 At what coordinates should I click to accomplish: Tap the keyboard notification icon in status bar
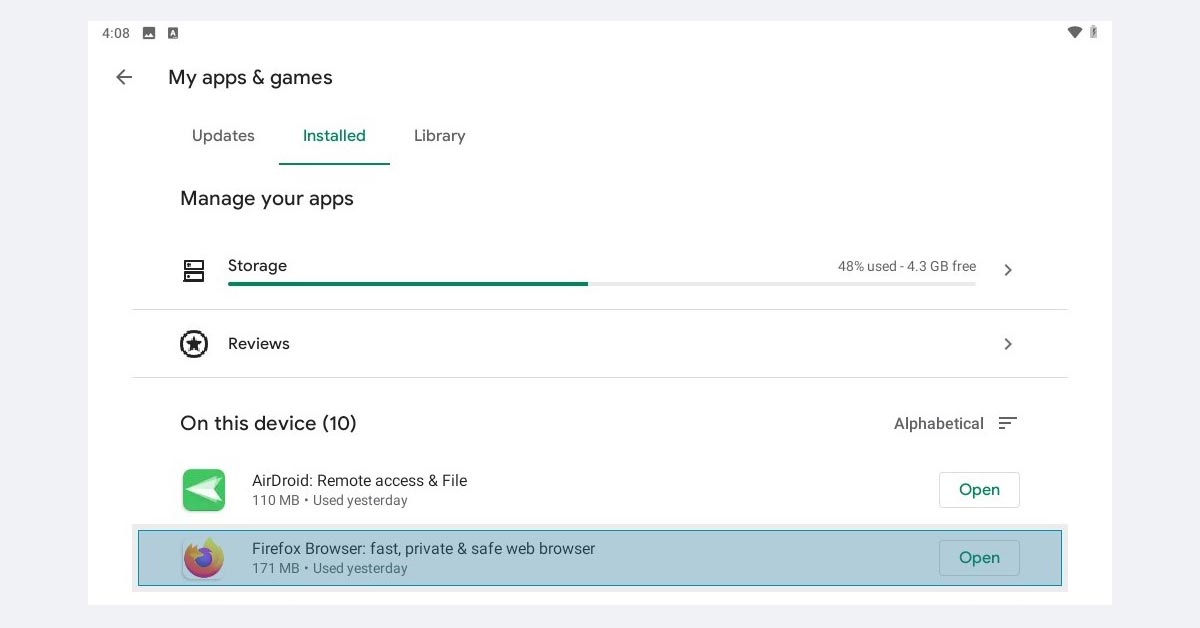[173, 33]
